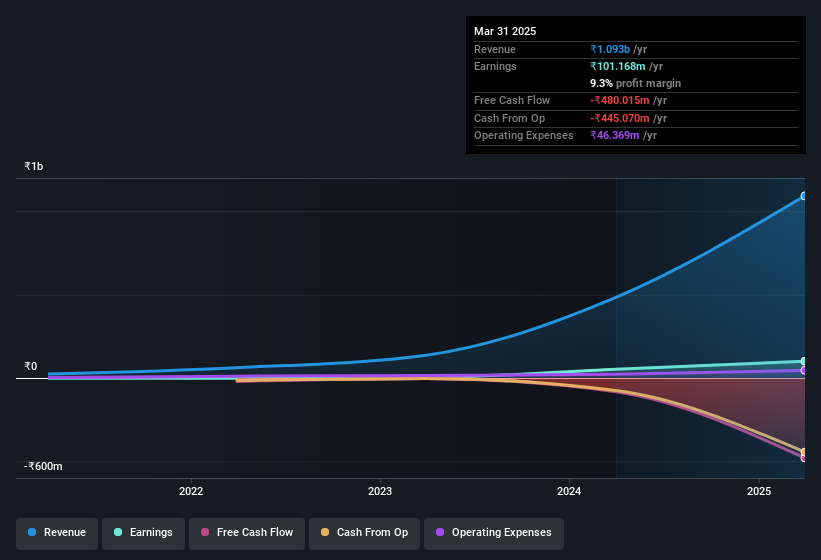
Task: Toggle the Free Cash Flow legend button
Action: click(x=247, y=533)
